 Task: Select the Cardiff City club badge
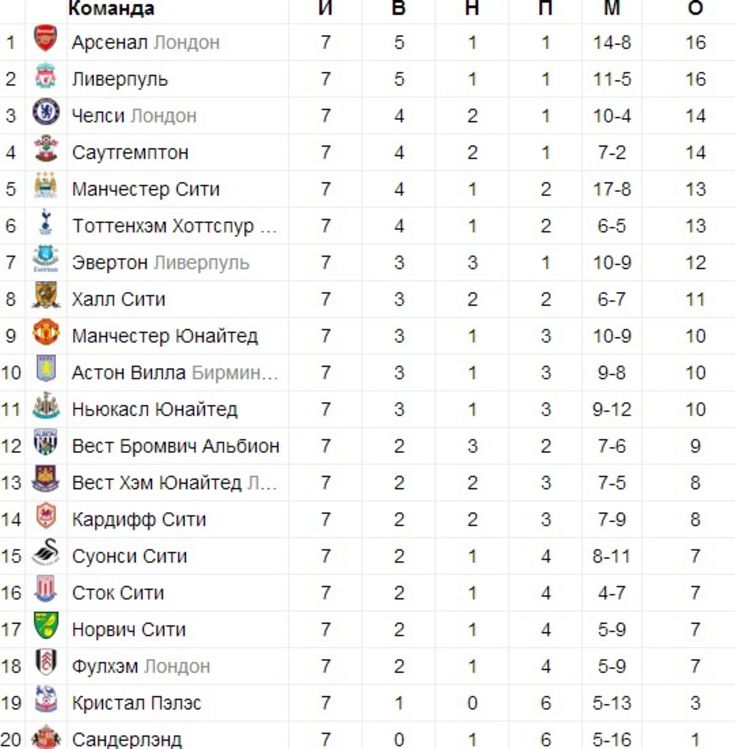46,515
